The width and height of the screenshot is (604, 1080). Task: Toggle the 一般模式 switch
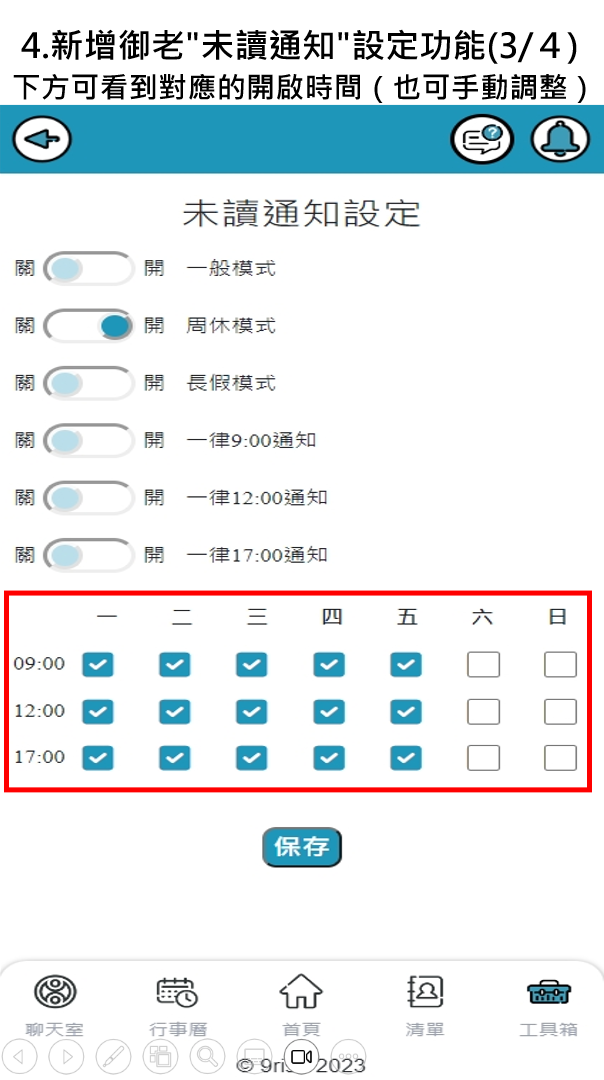pos(89,268)
